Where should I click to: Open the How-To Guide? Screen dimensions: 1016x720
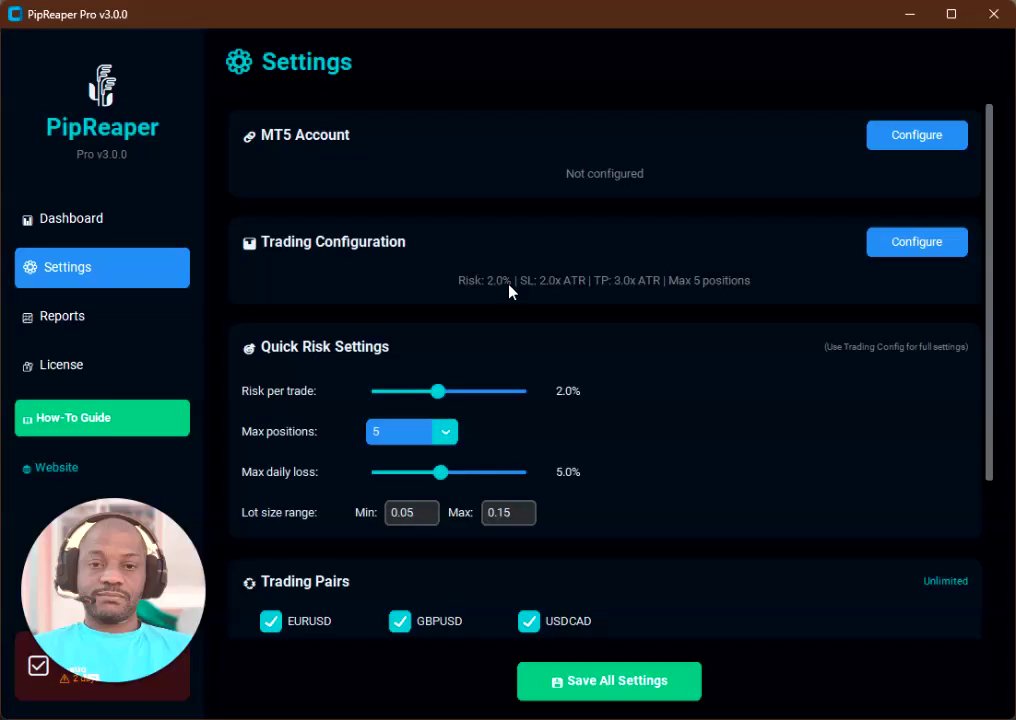(x=102, y=418)
